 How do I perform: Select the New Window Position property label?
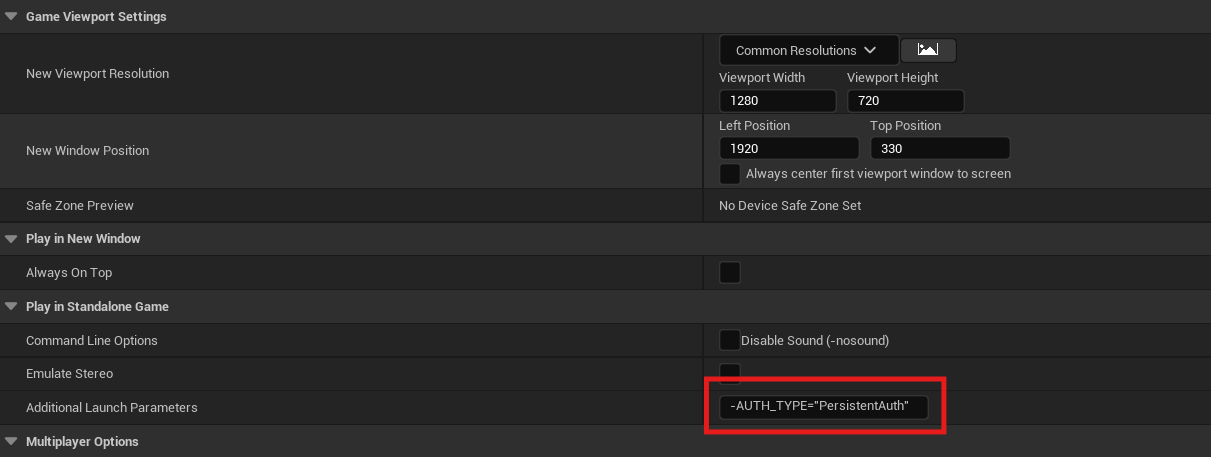tap(87, 151)
